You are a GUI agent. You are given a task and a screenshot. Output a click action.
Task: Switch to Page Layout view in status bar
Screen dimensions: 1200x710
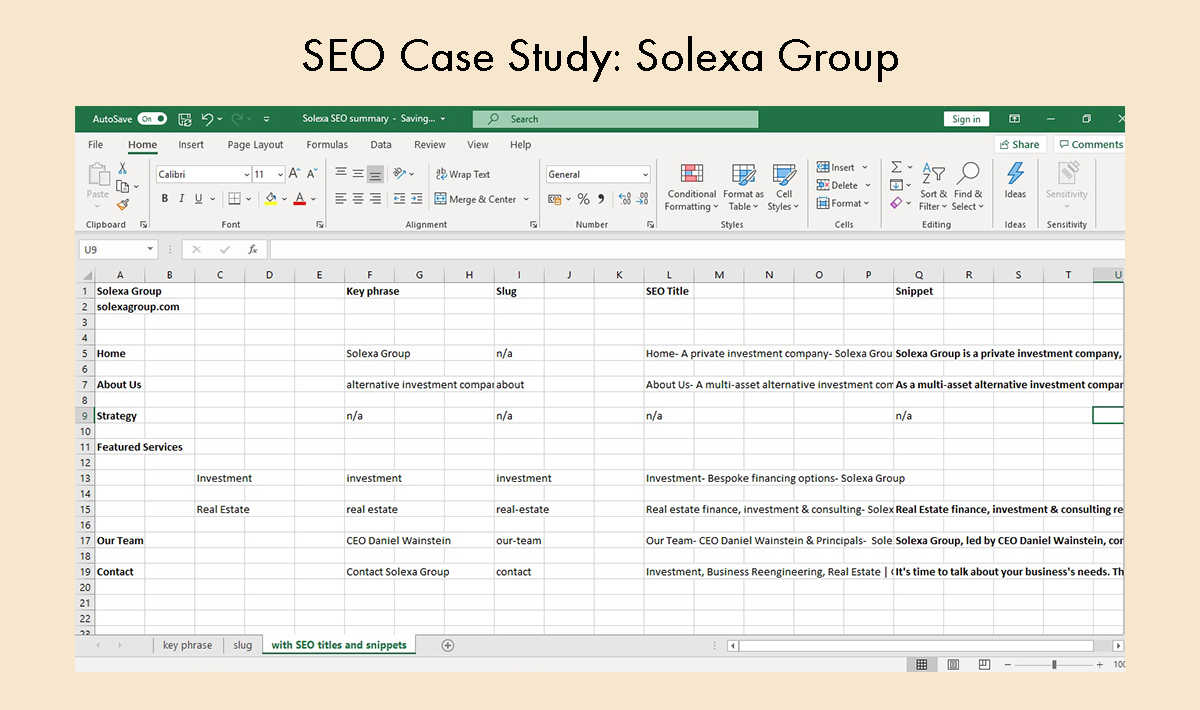click(953, 664)
